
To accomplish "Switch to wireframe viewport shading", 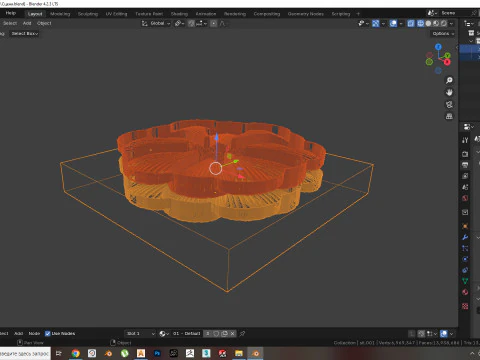I will coord(421,23).
